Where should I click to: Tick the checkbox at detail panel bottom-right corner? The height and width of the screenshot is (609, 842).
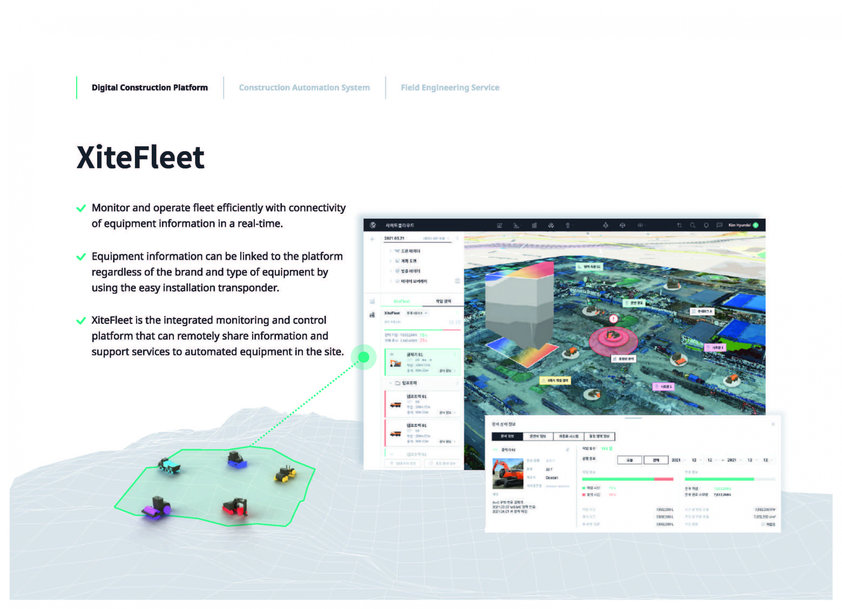(763, 524)
